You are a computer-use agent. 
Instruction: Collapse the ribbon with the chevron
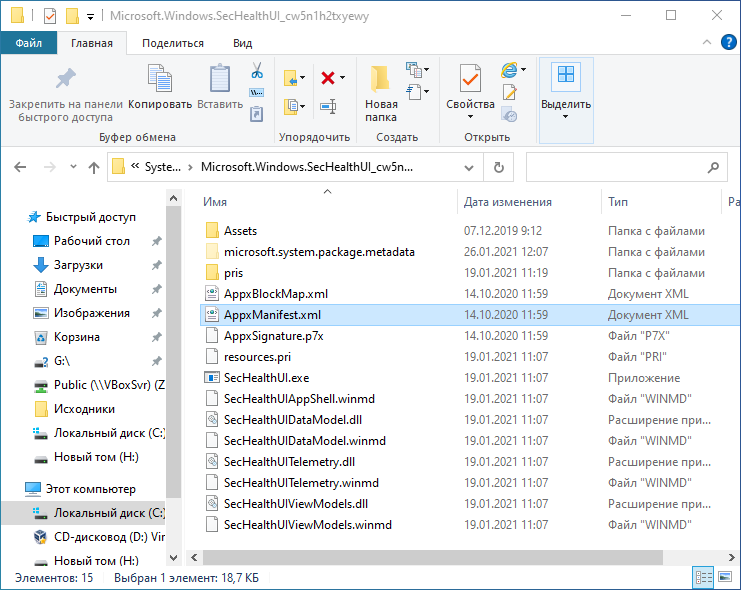707,42
